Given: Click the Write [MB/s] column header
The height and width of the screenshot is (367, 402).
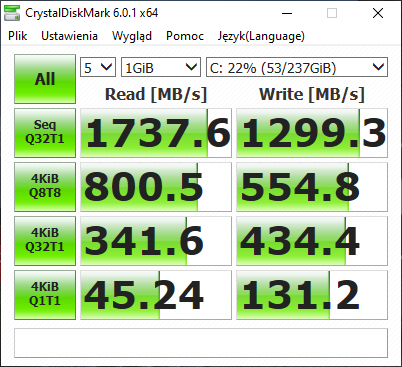Looking at the screenshot, I should click(312, 94).
